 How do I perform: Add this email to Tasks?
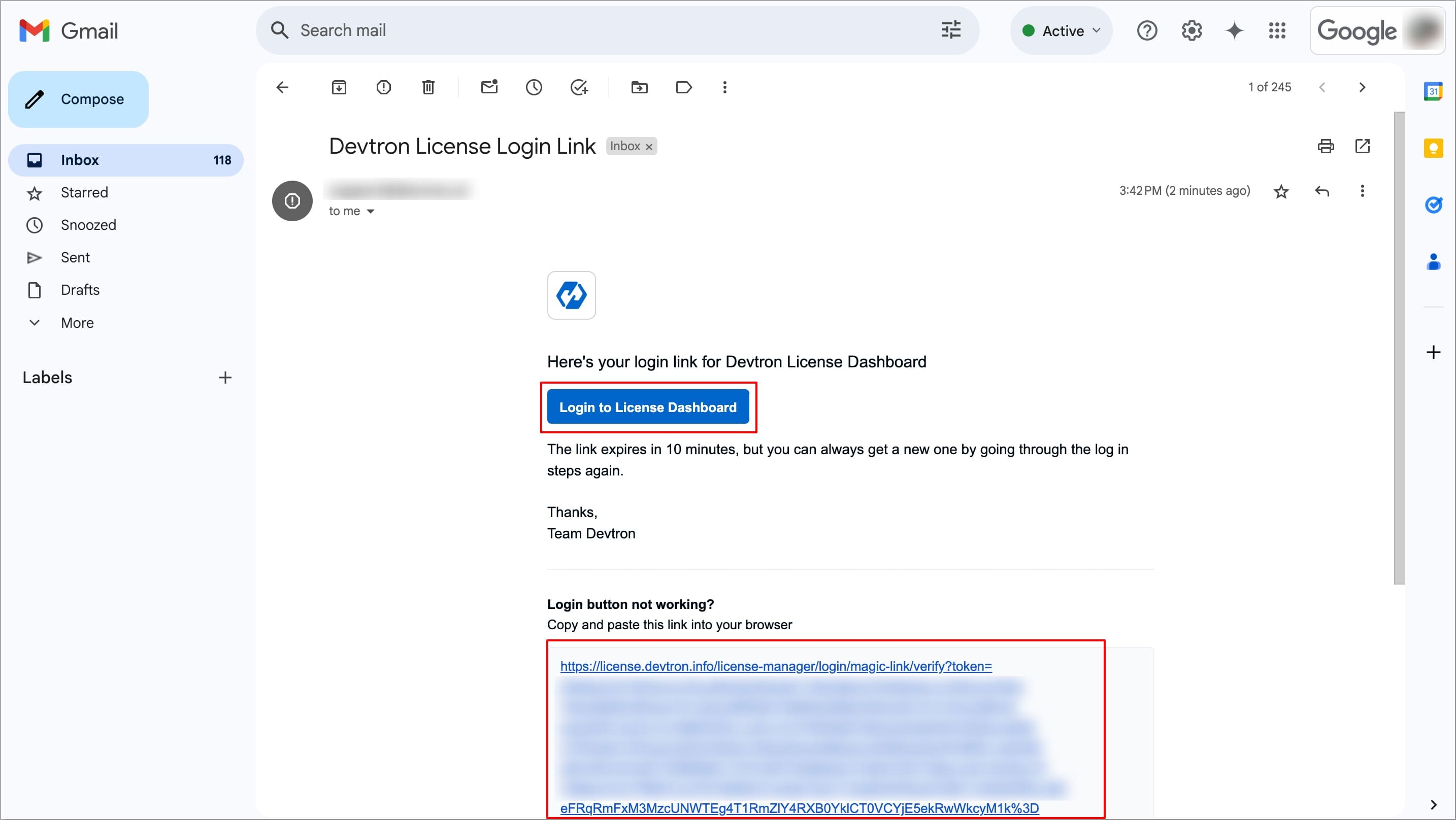[579, 87]
